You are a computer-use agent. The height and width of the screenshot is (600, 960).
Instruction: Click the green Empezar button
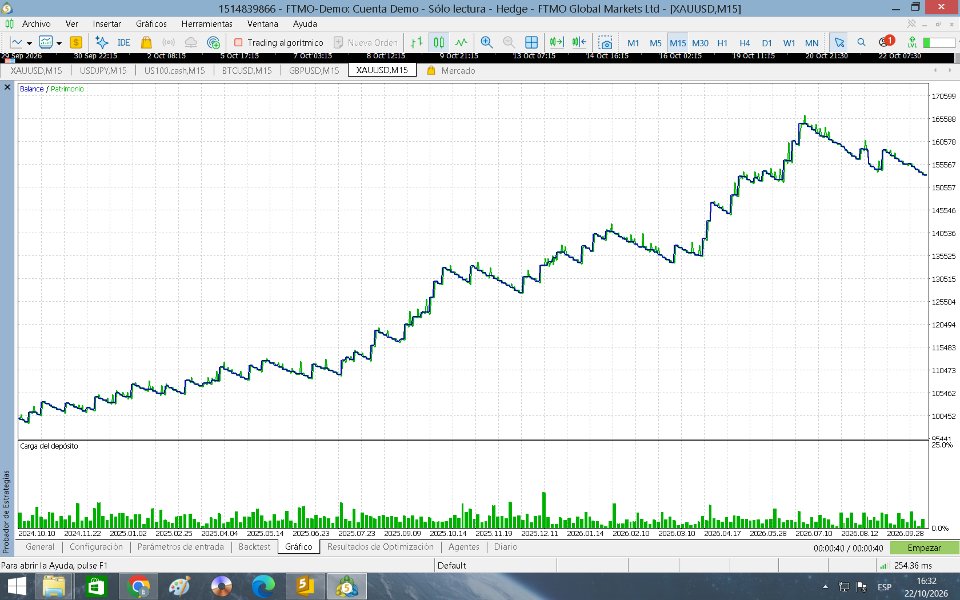click(924, 548)
